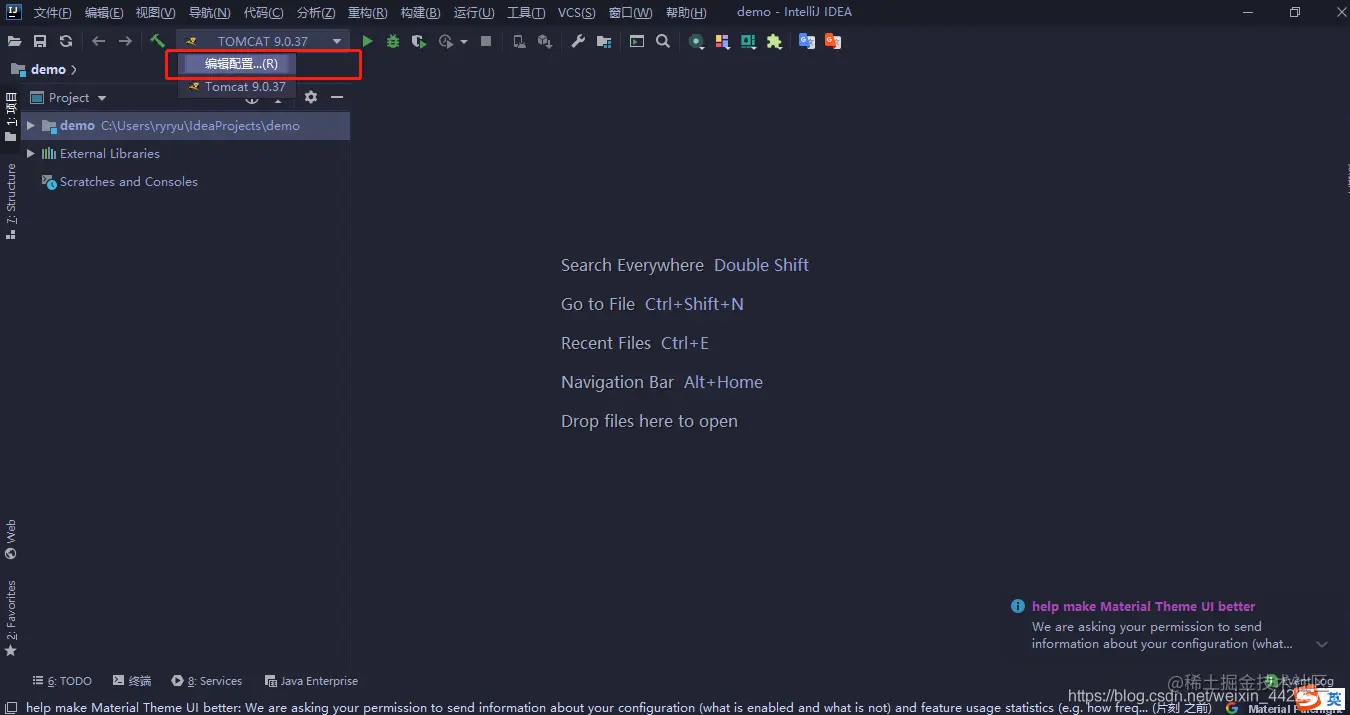Open the 代码(C) menu
Image resolution: width=1350 pixels, height=715 pixels.
(263, 13)
